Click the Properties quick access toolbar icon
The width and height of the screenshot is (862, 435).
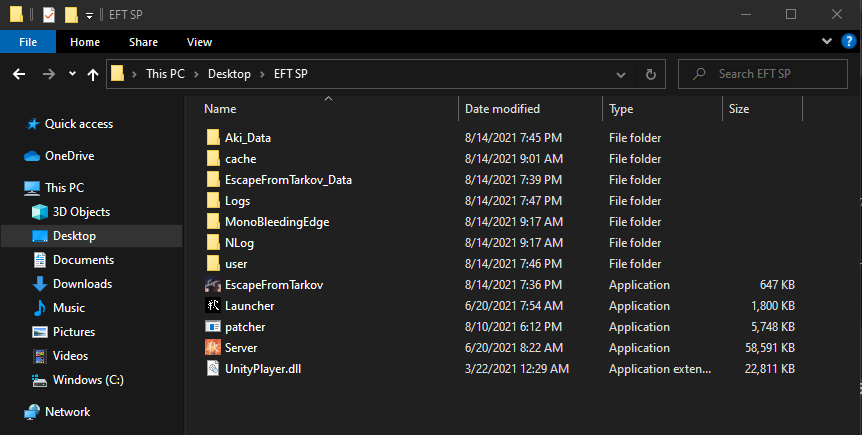click(x=49, y=14)
